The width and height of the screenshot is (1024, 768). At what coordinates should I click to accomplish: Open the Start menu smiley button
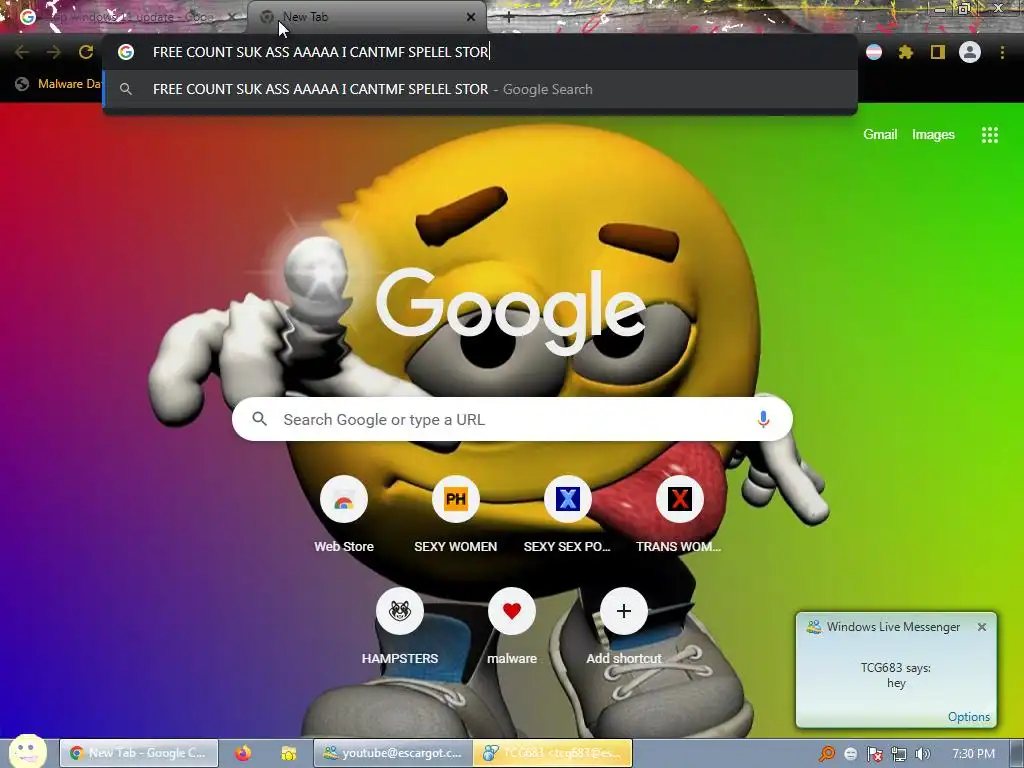[x=27, y=751]
